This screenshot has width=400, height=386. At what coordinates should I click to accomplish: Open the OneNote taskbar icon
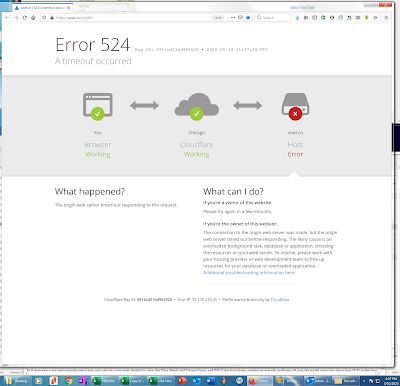point(82,381)
